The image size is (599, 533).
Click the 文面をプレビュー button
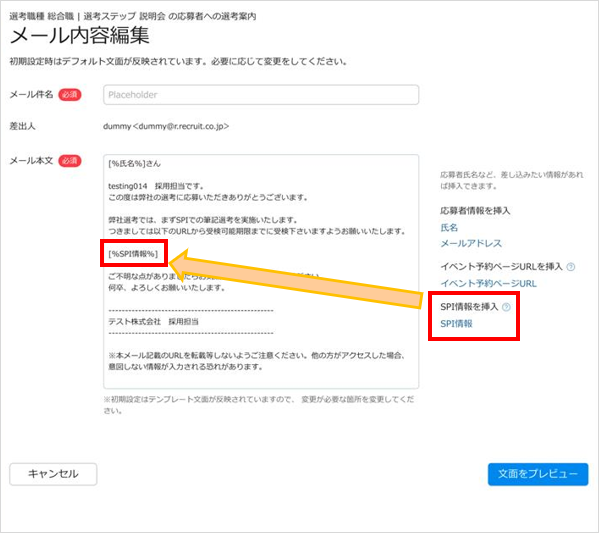(538, 474)
